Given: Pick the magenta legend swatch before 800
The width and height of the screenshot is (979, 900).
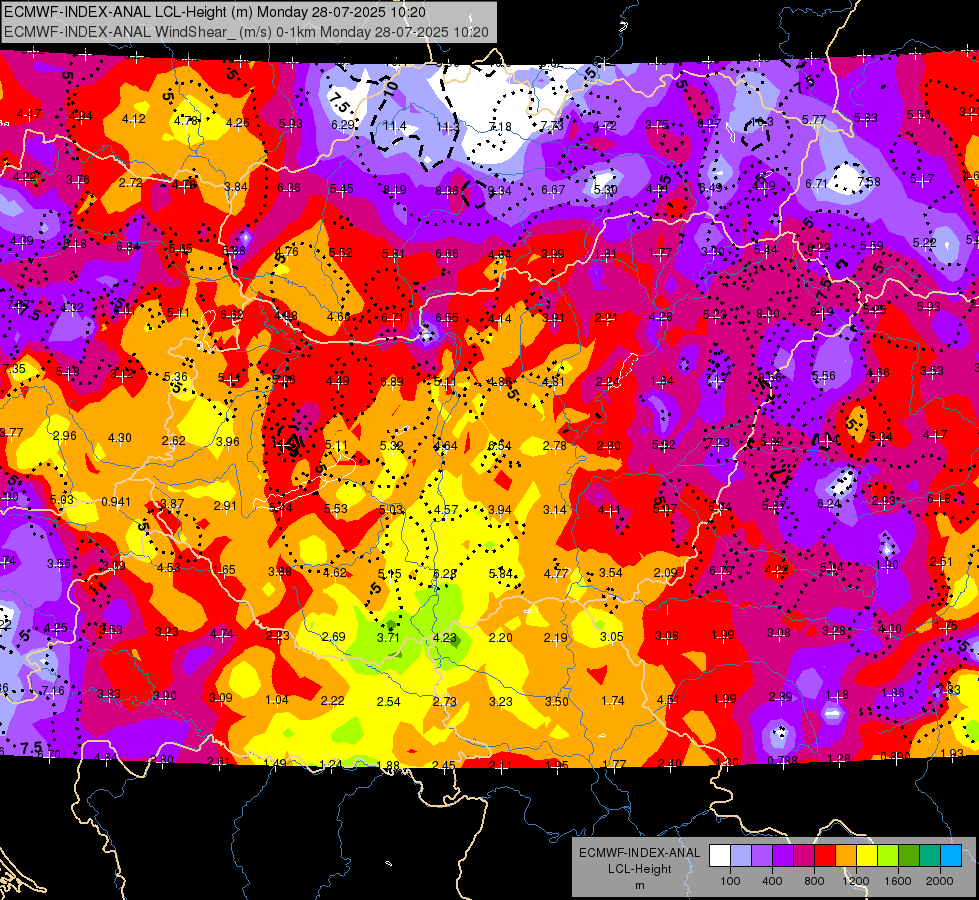Looking at the screenshot, I should coord(804,856).
